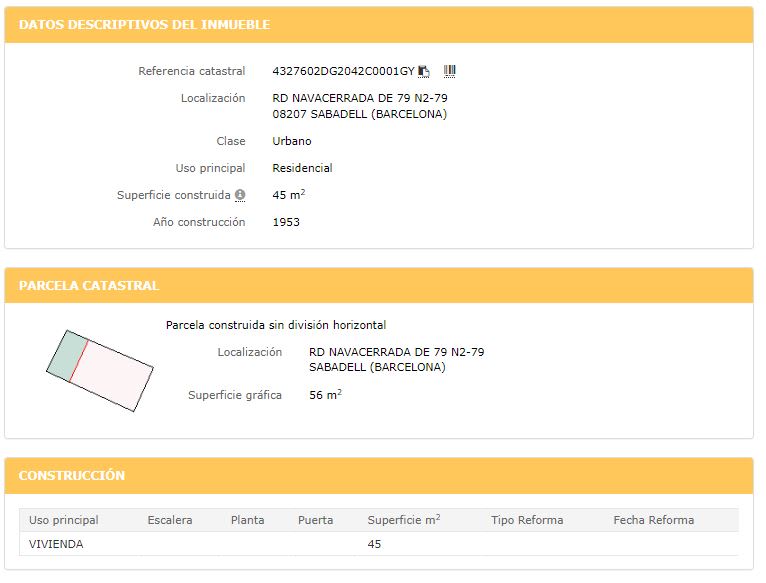Click the Datos Descriptivos del Inmueble header
The width and height of the screenshot is (766, 583).
(145, 25)
